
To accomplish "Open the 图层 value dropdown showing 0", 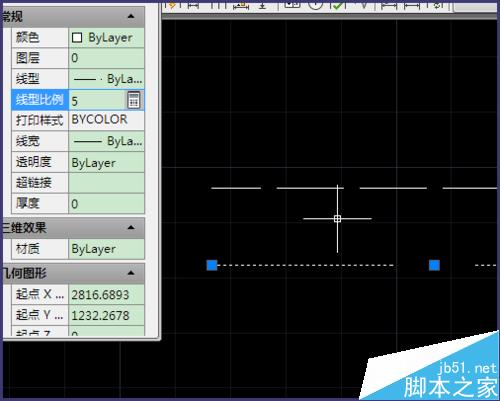I will [106, 58].
